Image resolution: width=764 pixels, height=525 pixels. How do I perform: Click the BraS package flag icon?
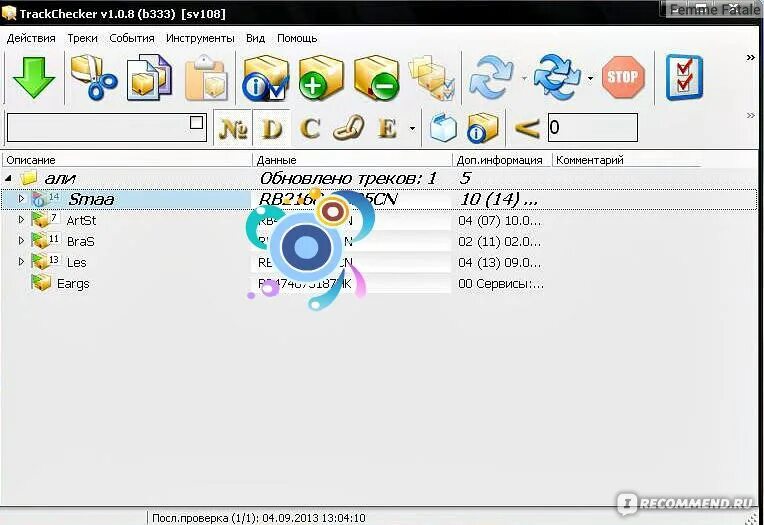pos(40,241)
